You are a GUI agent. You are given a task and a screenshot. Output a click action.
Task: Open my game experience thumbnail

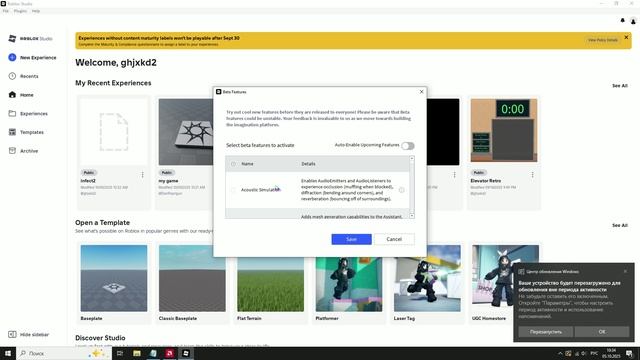tap(186, 131)
